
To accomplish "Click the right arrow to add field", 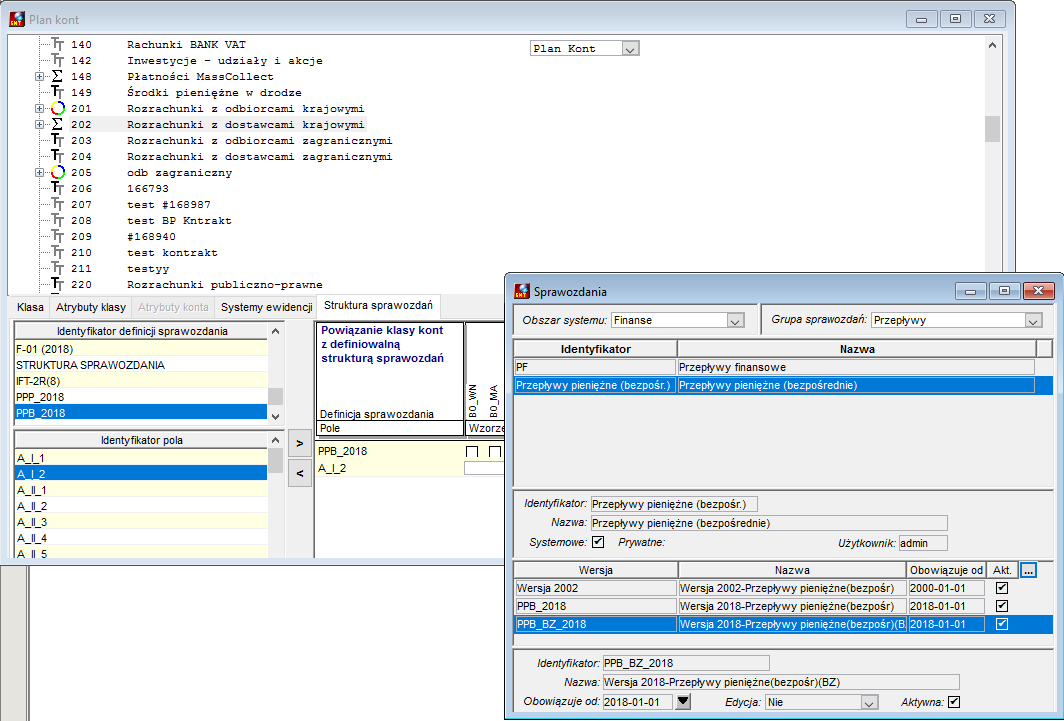I will pyautogui.click(x=300, y=444).
